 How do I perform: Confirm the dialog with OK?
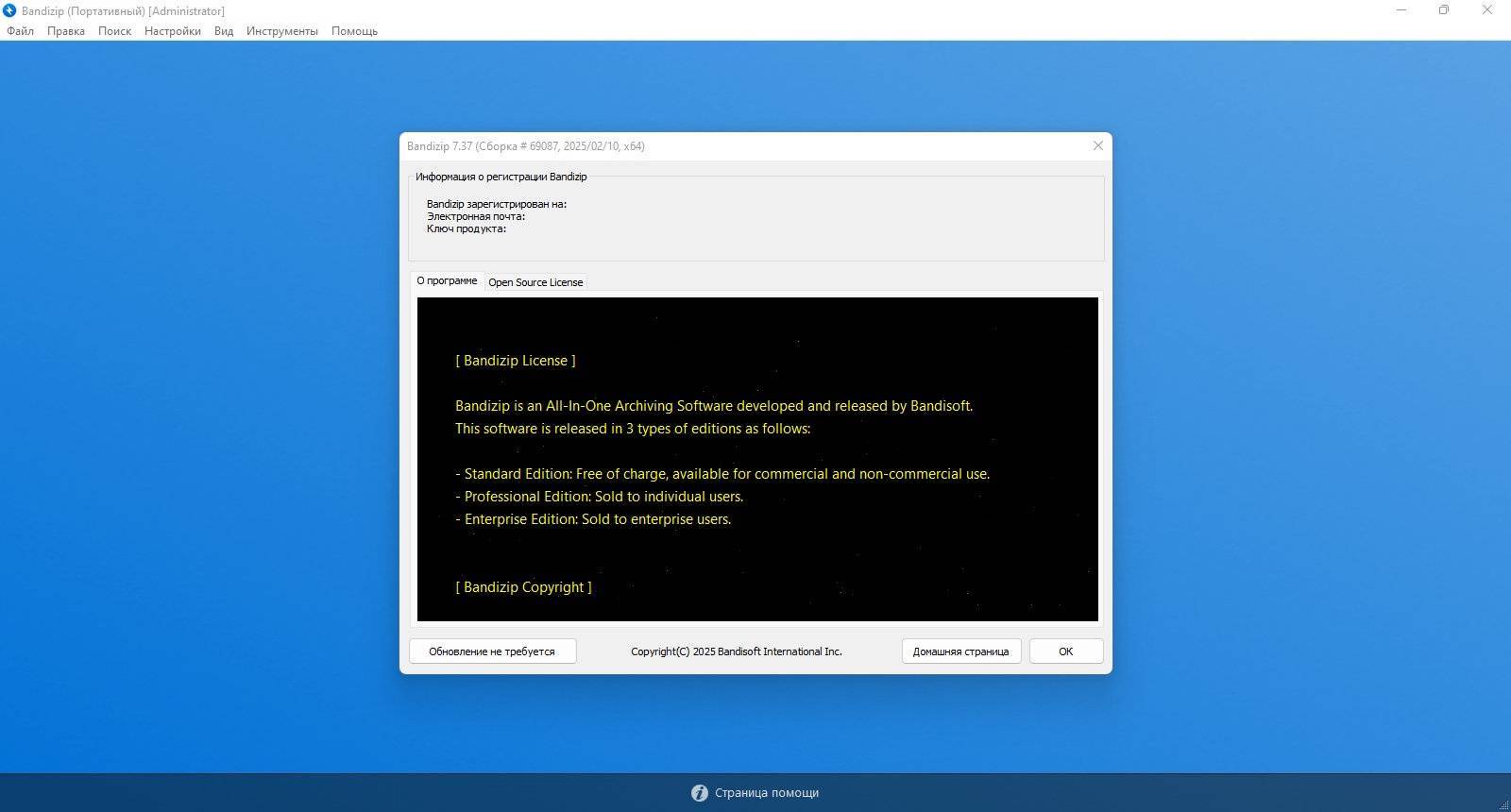coord(1065,651)
